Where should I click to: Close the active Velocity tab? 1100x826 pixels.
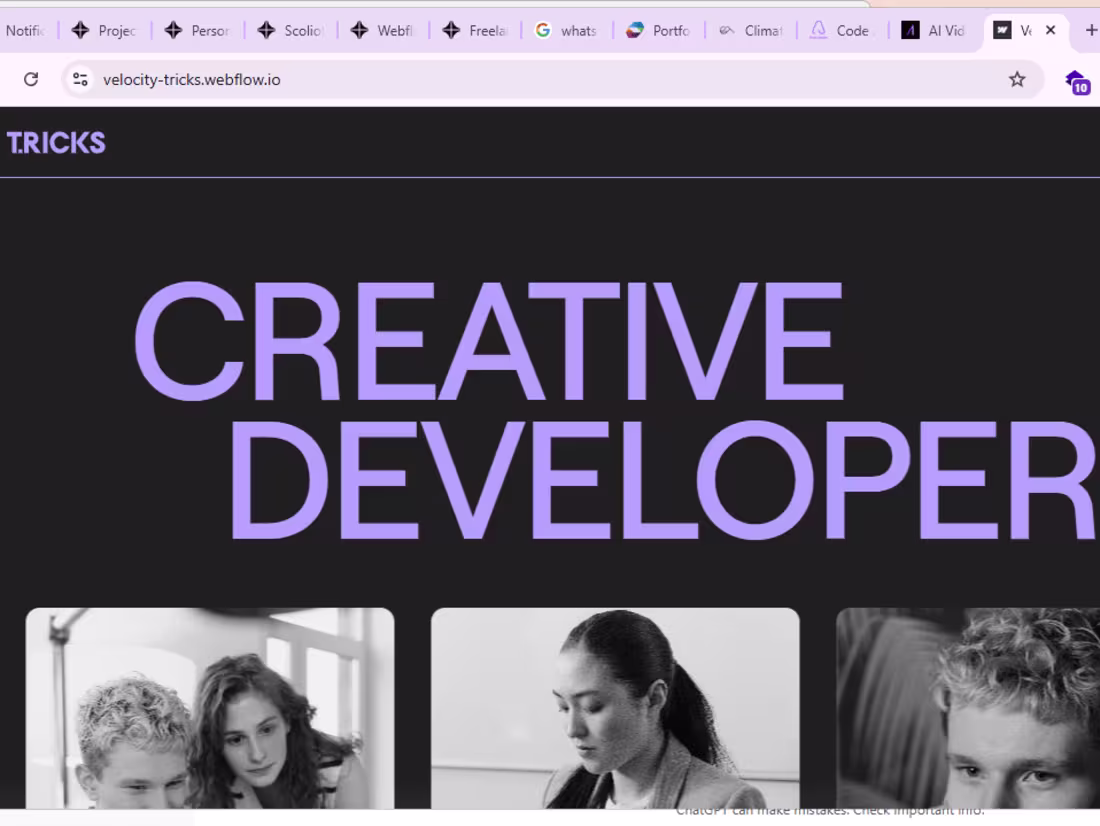tap(1050, 30)
